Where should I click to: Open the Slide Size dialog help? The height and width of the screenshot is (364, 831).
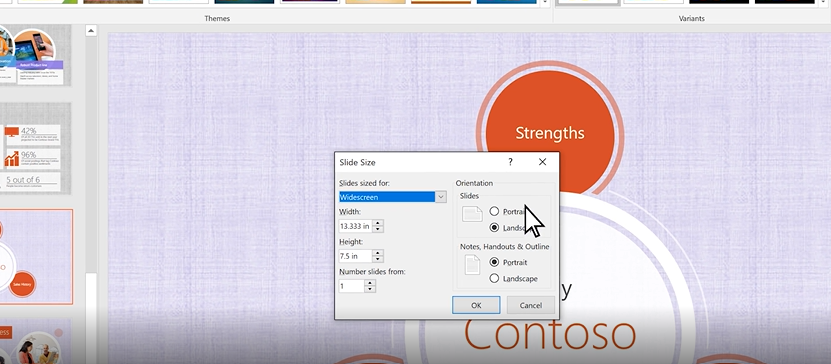(510, 162)
